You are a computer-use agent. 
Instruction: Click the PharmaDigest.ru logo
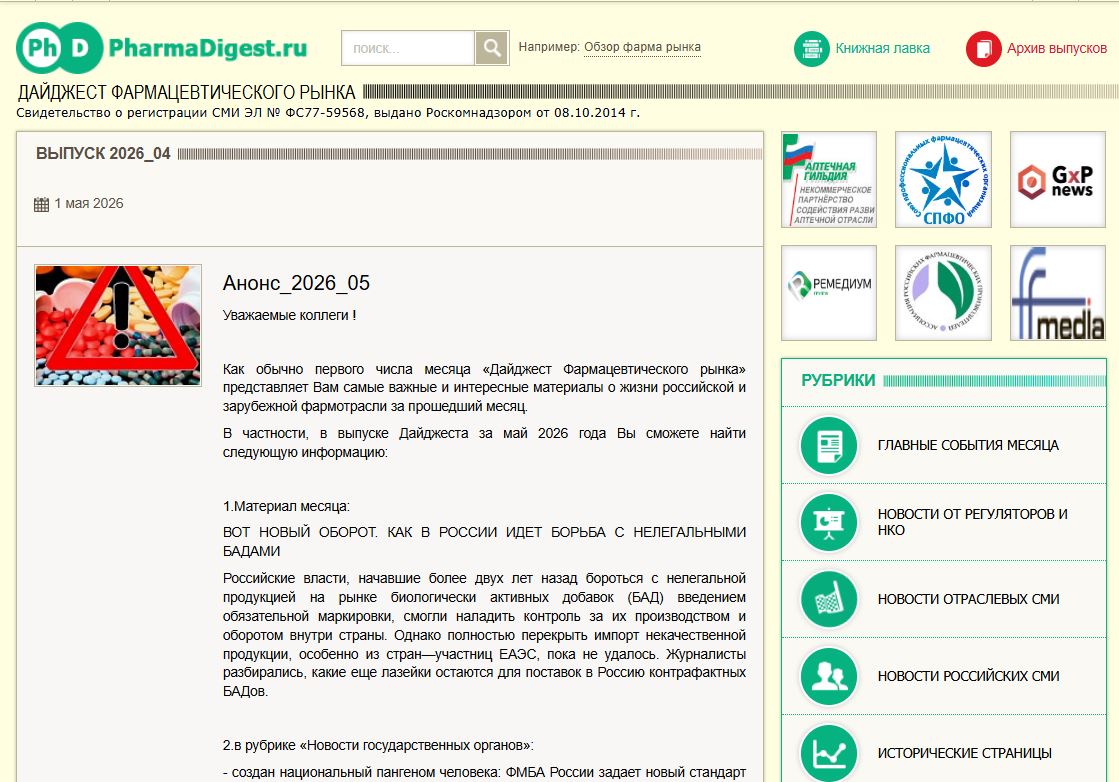pos(161,48)
